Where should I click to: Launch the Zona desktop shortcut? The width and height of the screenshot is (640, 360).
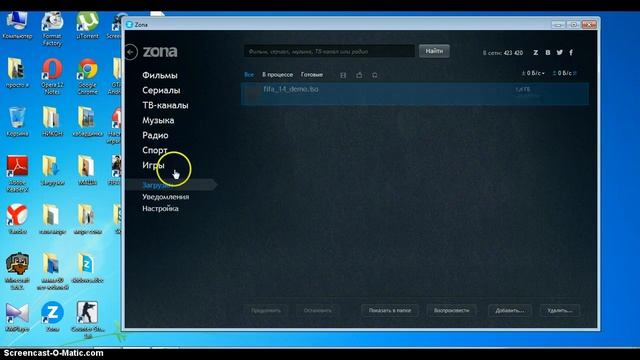pos(52,317)
